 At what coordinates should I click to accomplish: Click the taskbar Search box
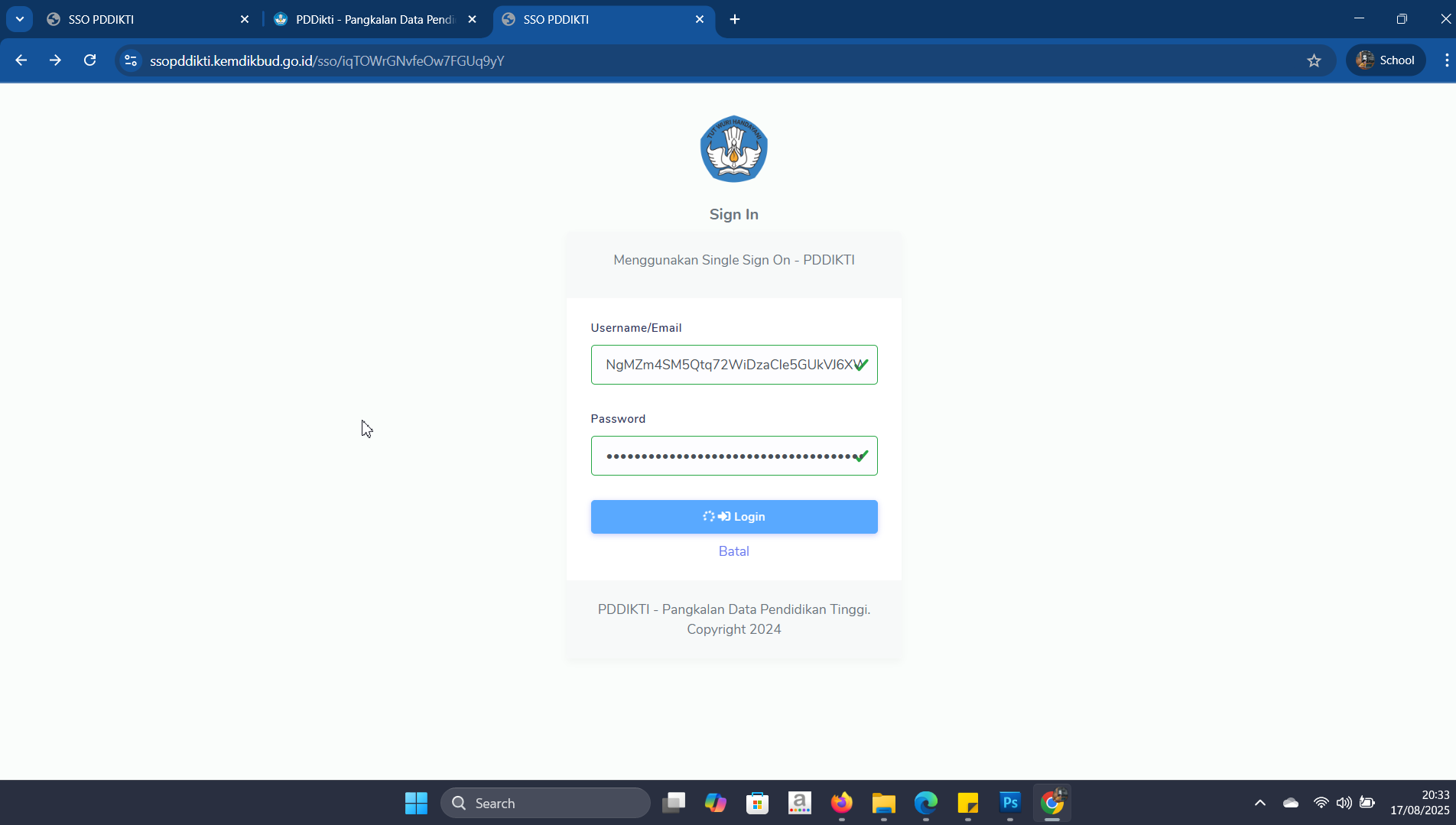[x=545, y=803]
